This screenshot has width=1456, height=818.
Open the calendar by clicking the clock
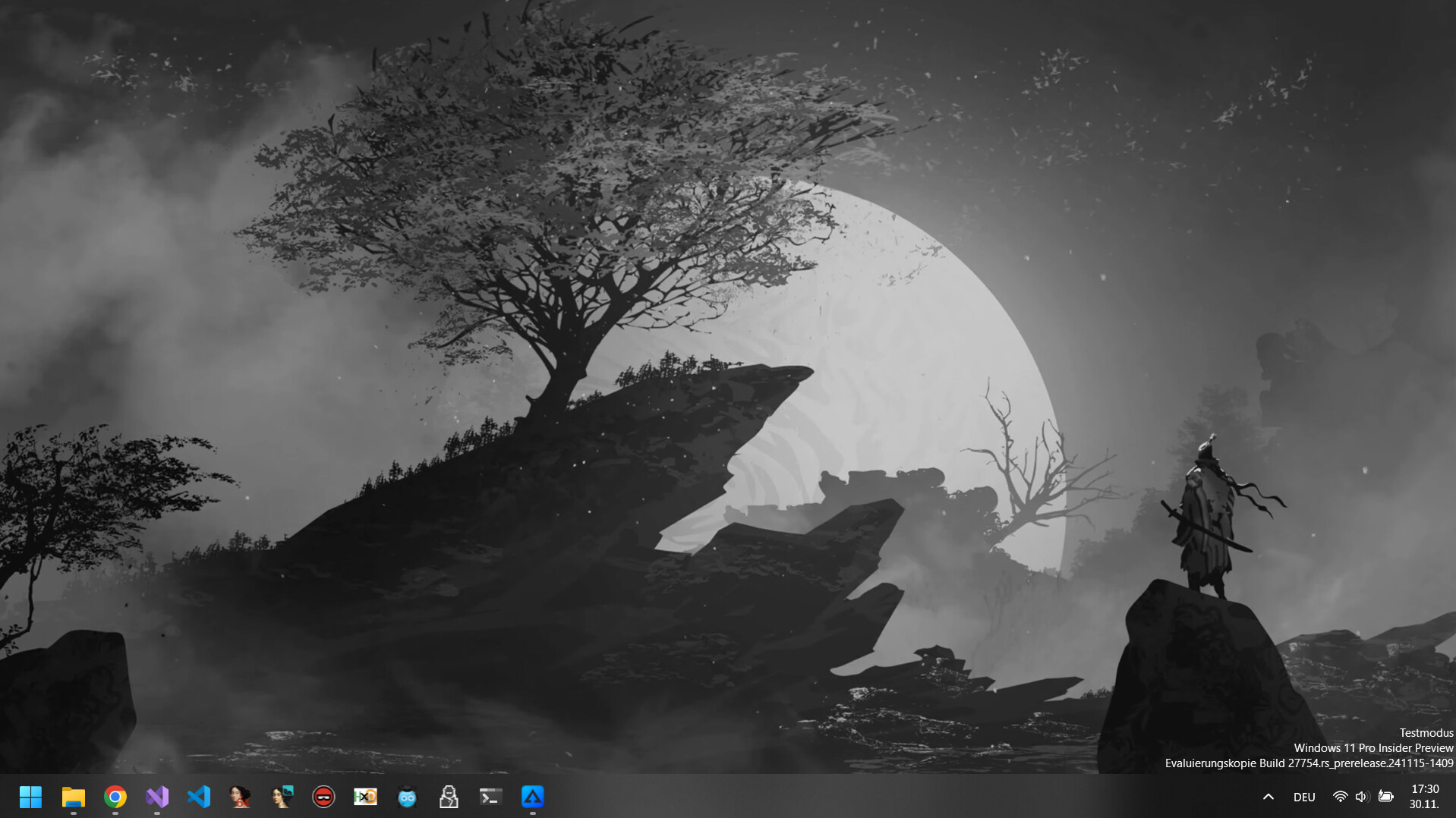[x=1426, y=789]
